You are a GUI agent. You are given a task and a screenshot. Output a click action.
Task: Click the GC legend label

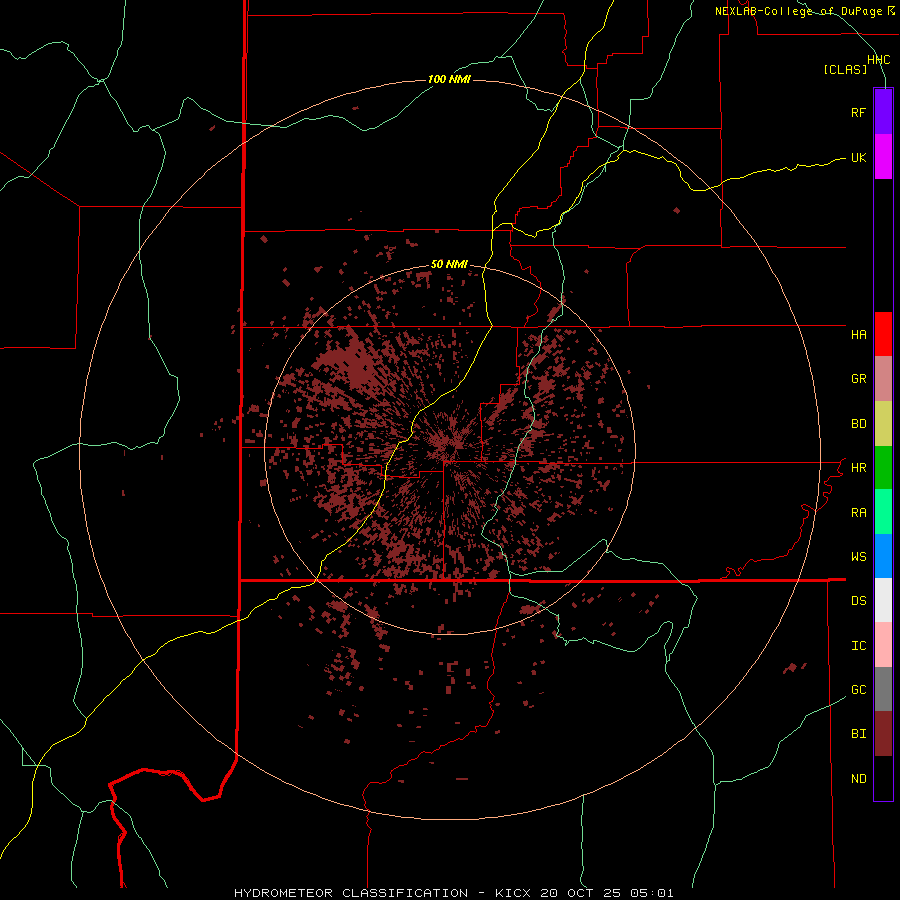[x=858, y=690]
